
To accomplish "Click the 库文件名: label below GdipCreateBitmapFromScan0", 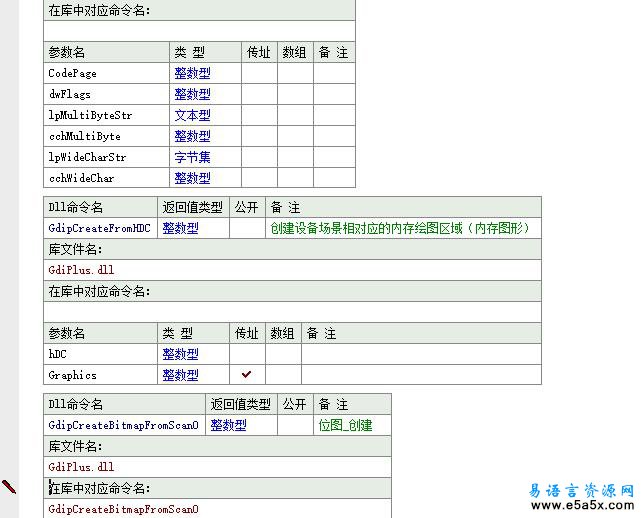I will click(75, 446).
